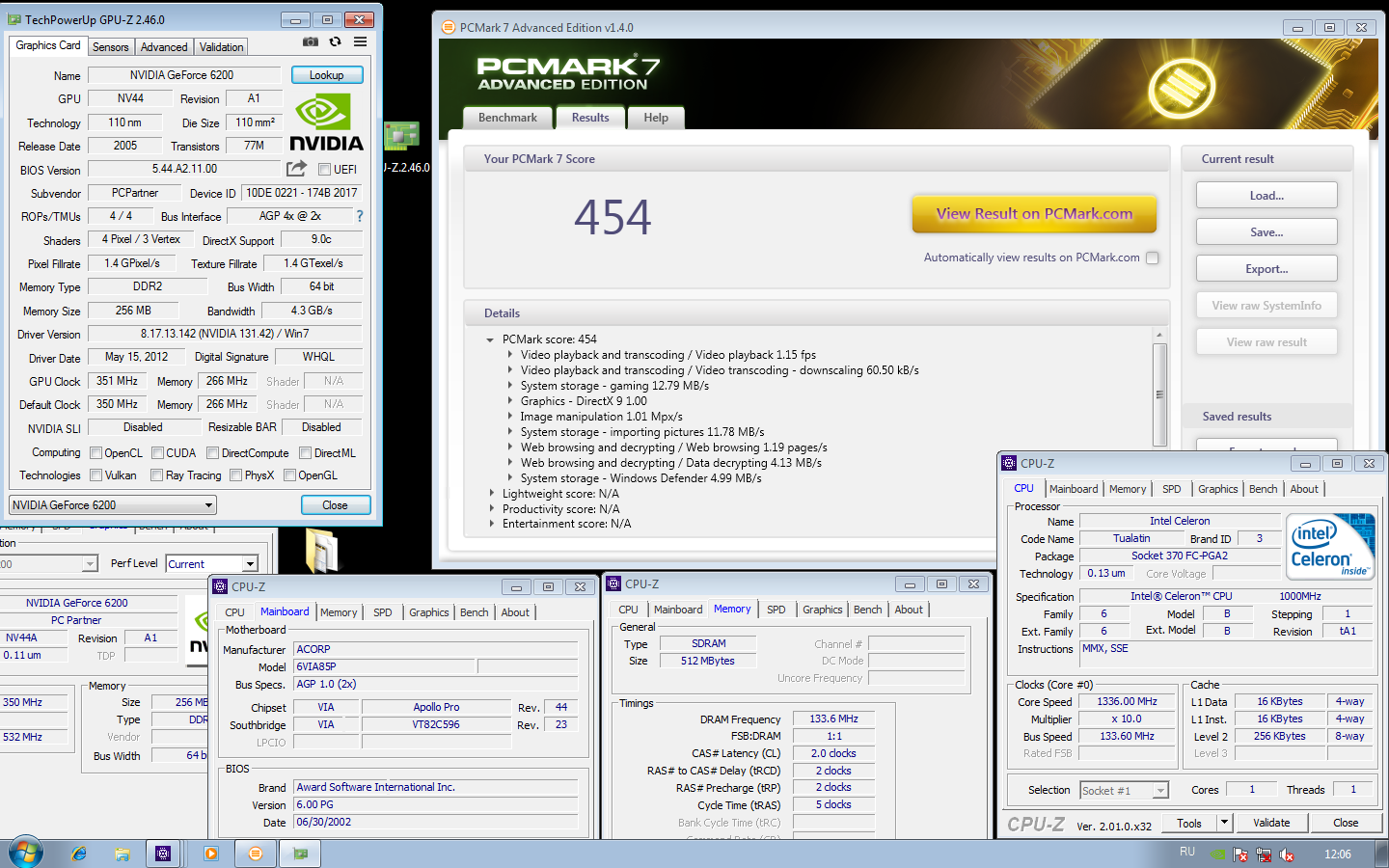This screenshot has height=868, width=1389.
Task: Switch to GPU-Z taskbar button
Action: 300,854
